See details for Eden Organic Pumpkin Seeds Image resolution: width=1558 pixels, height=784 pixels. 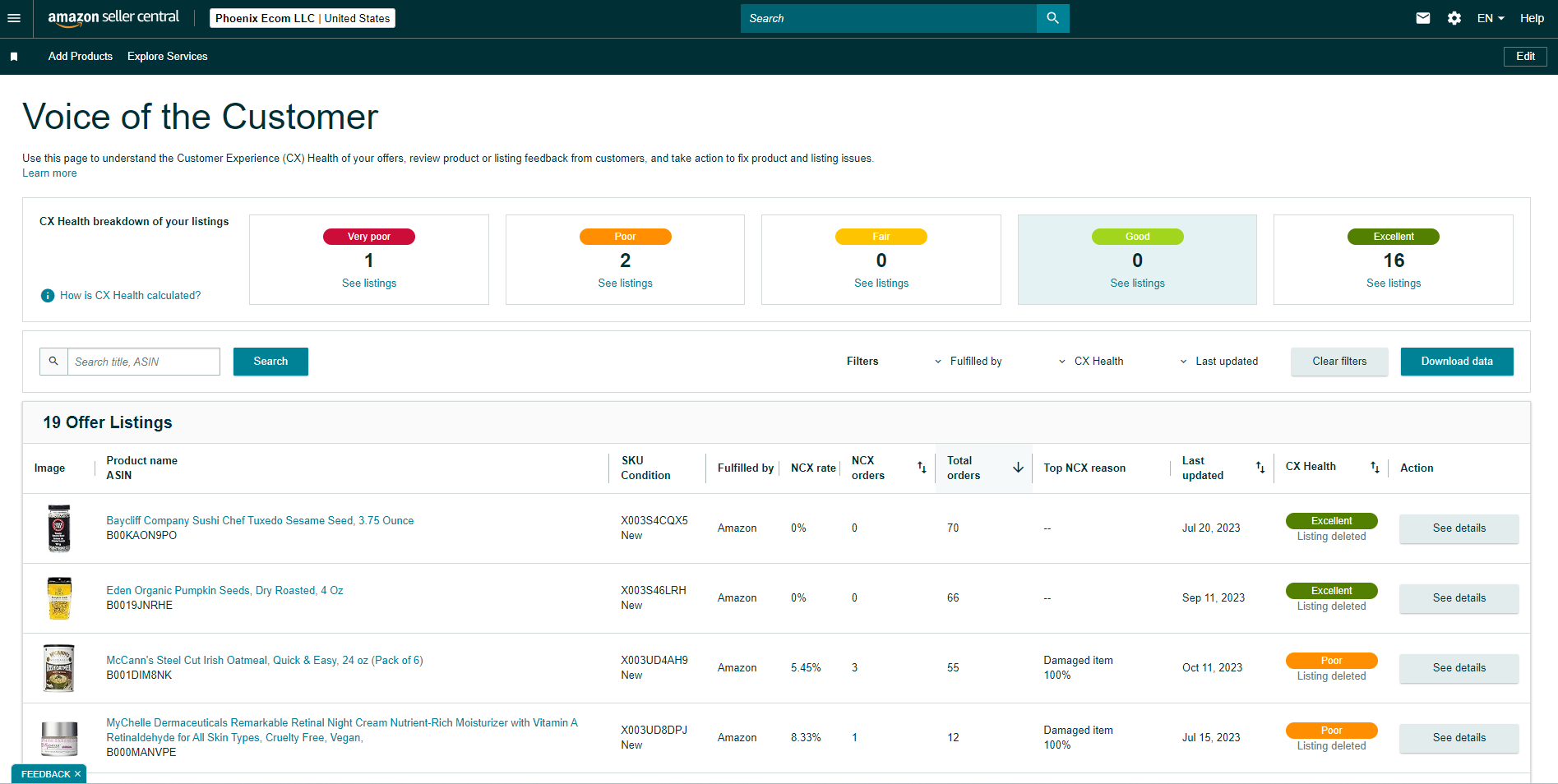[x=1459, y=598]
